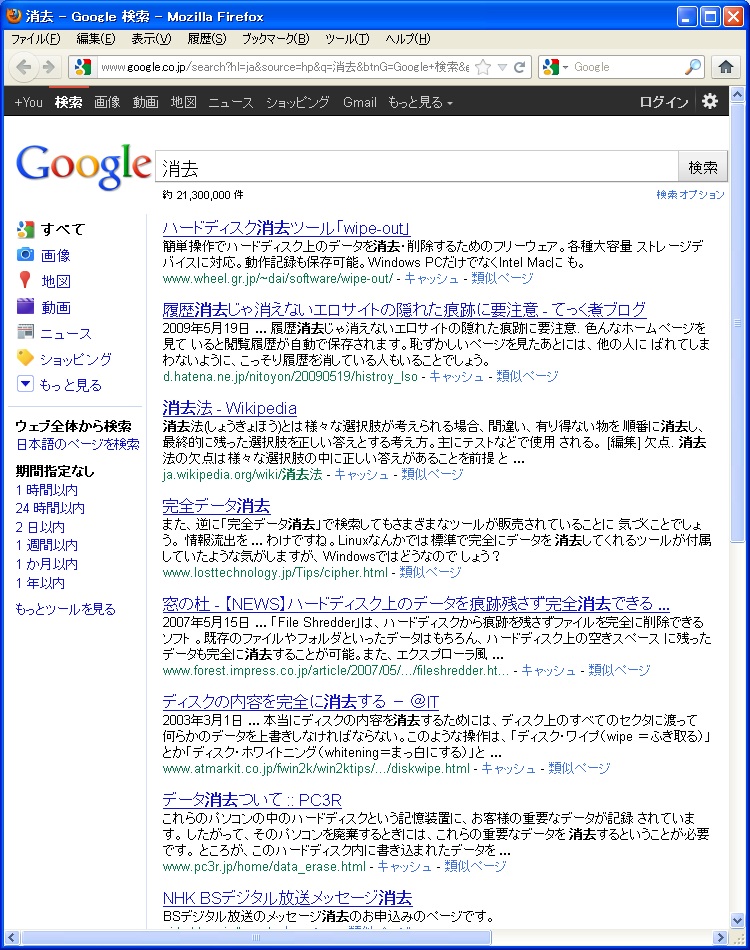Click the purple 動画 video icon
This screenshot has width=750, height=950.
pos(25,306)
